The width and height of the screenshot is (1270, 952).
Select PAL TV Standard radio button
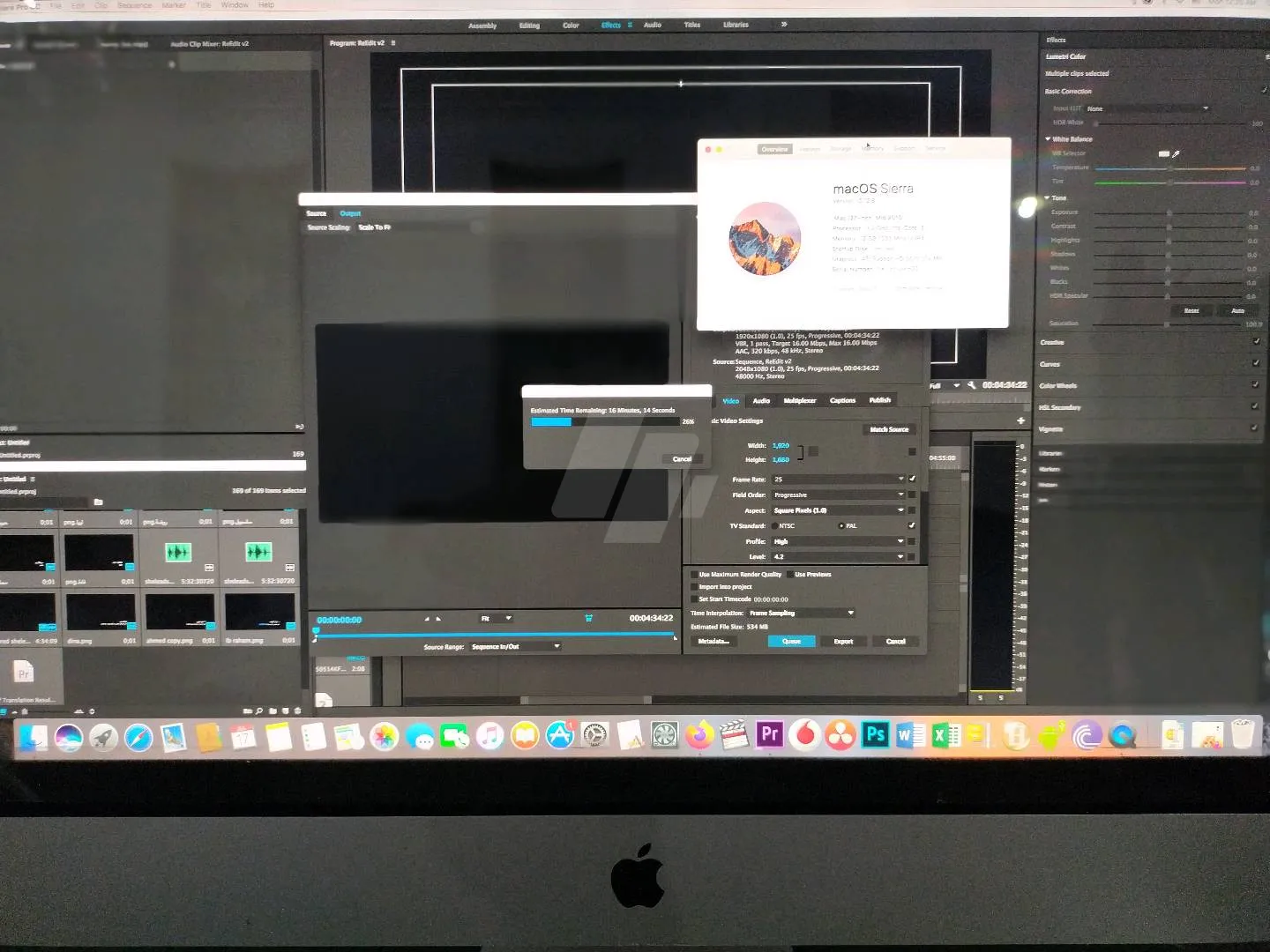coord(841,525)
